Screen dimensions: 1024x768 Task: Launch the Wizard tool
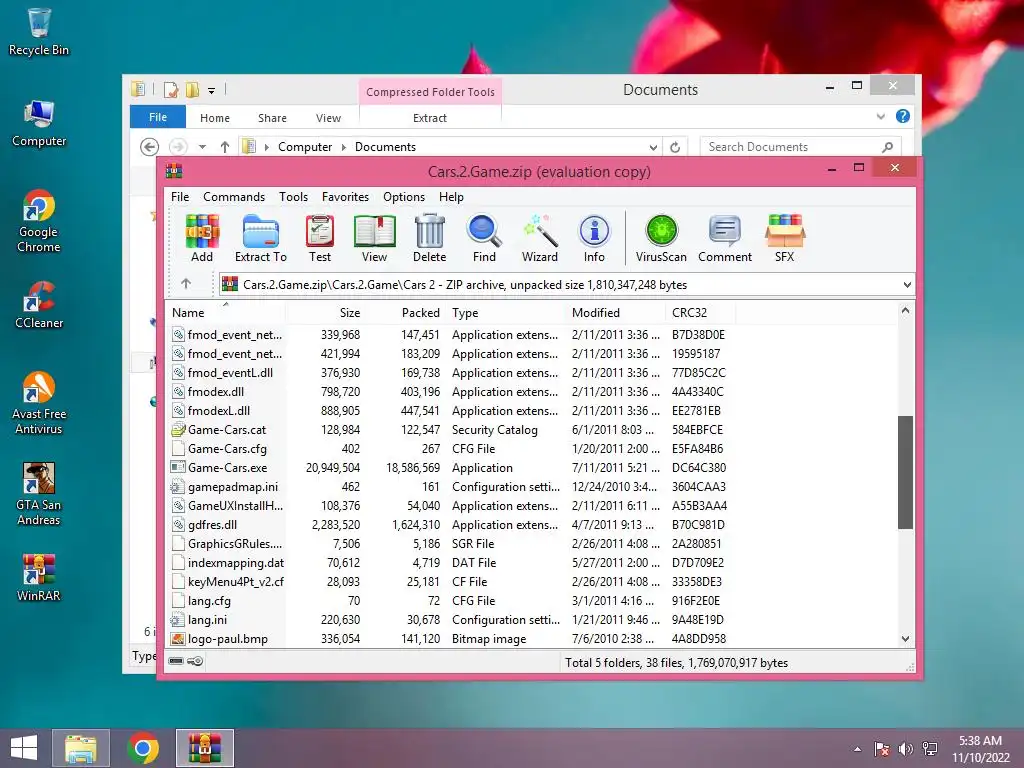[x=539, y=238]
